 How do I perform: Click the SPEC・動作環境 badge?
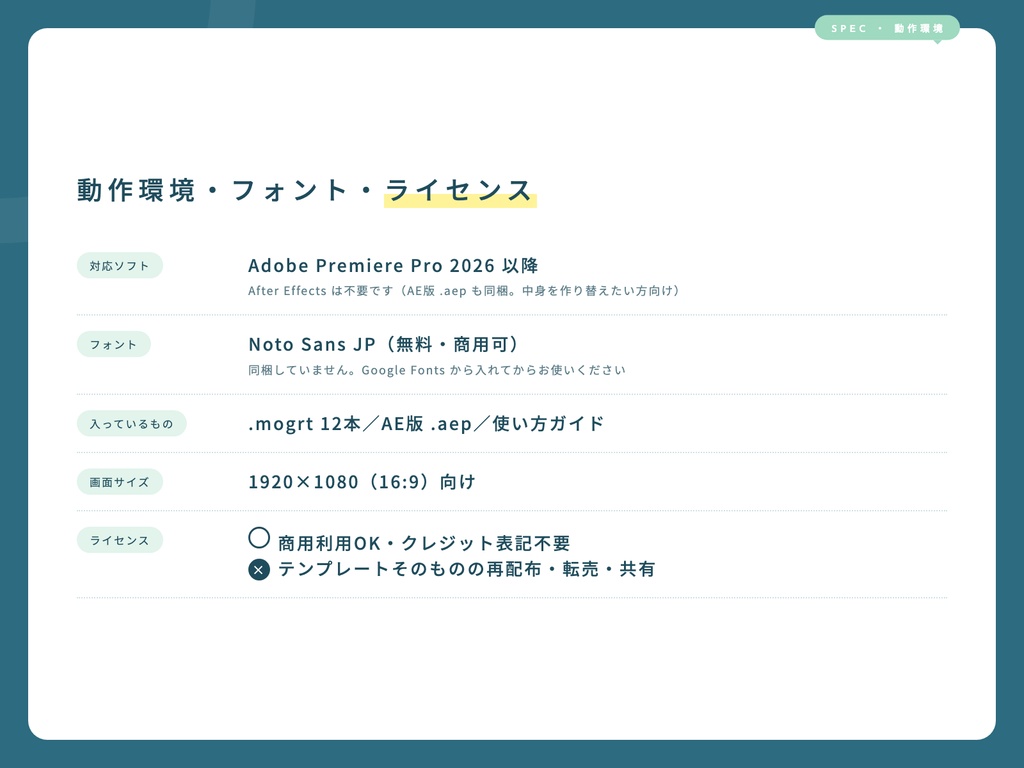[x=887, y=28]
